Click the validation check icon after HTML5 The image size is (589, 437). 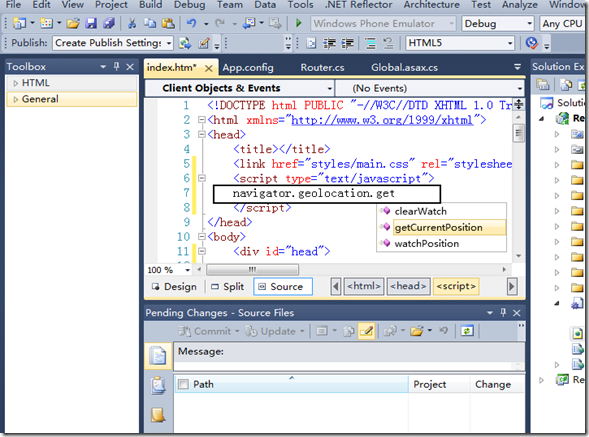pyautogui.click(x=532, y=43)
